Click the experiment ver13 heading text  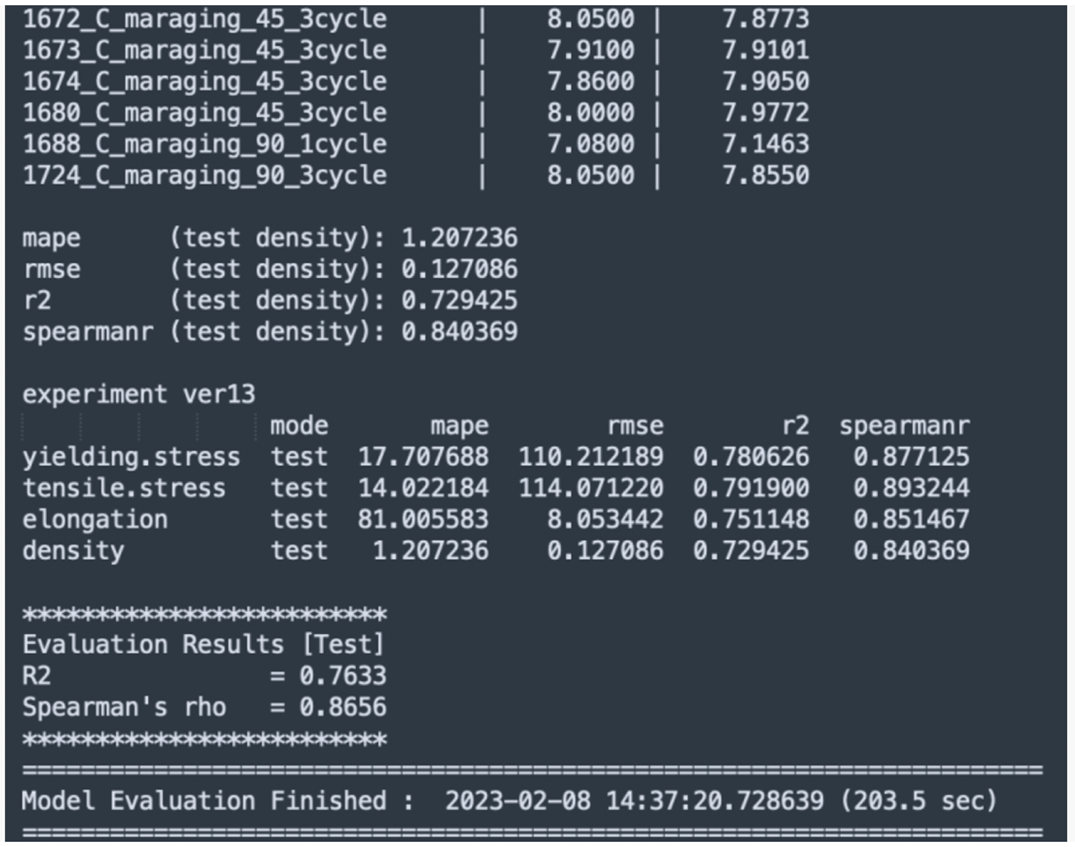(x=138, y=395)
